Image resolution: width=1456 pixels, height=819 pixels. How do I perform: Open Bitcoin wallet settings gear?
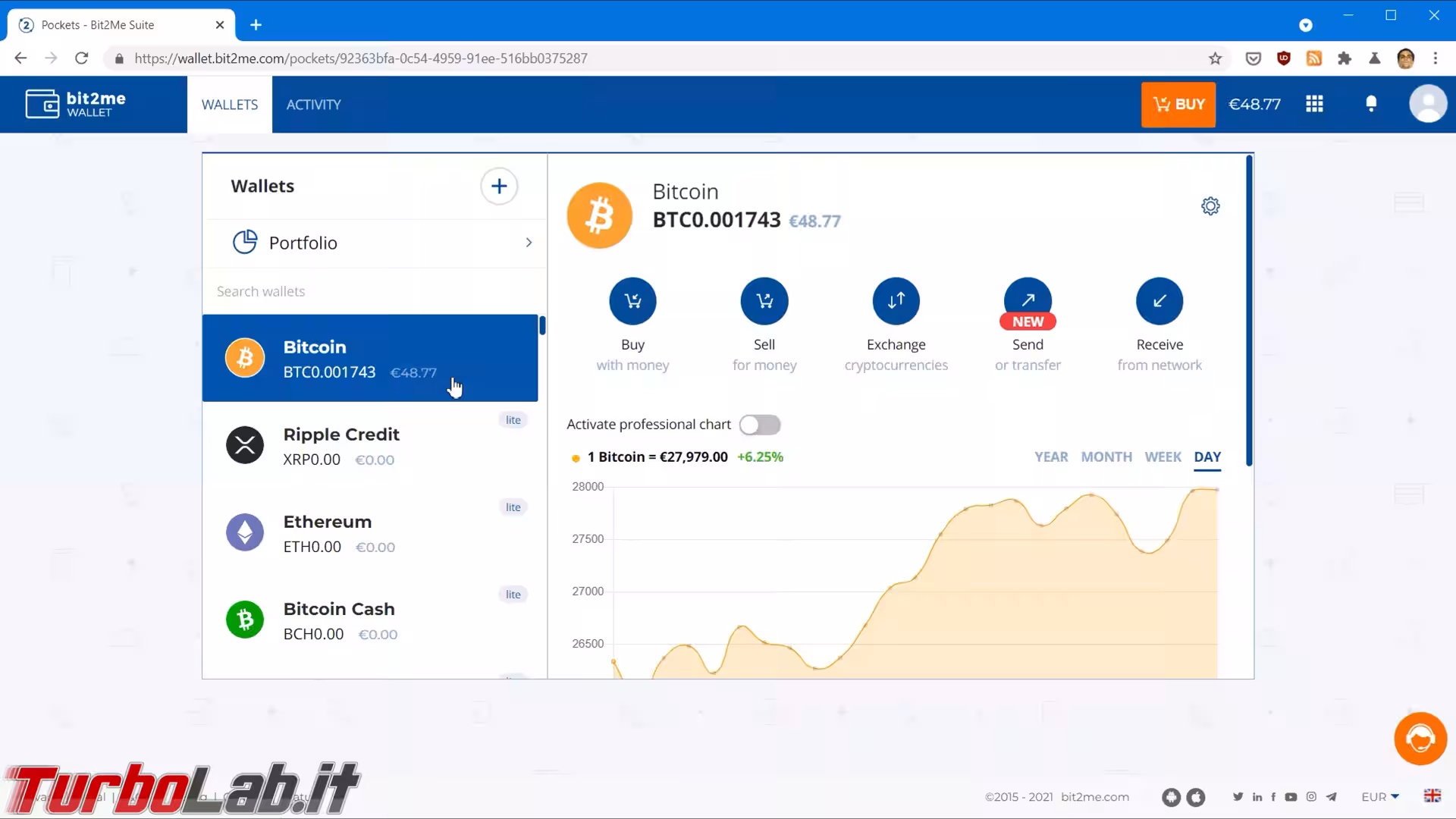[x=1210, y=206]
